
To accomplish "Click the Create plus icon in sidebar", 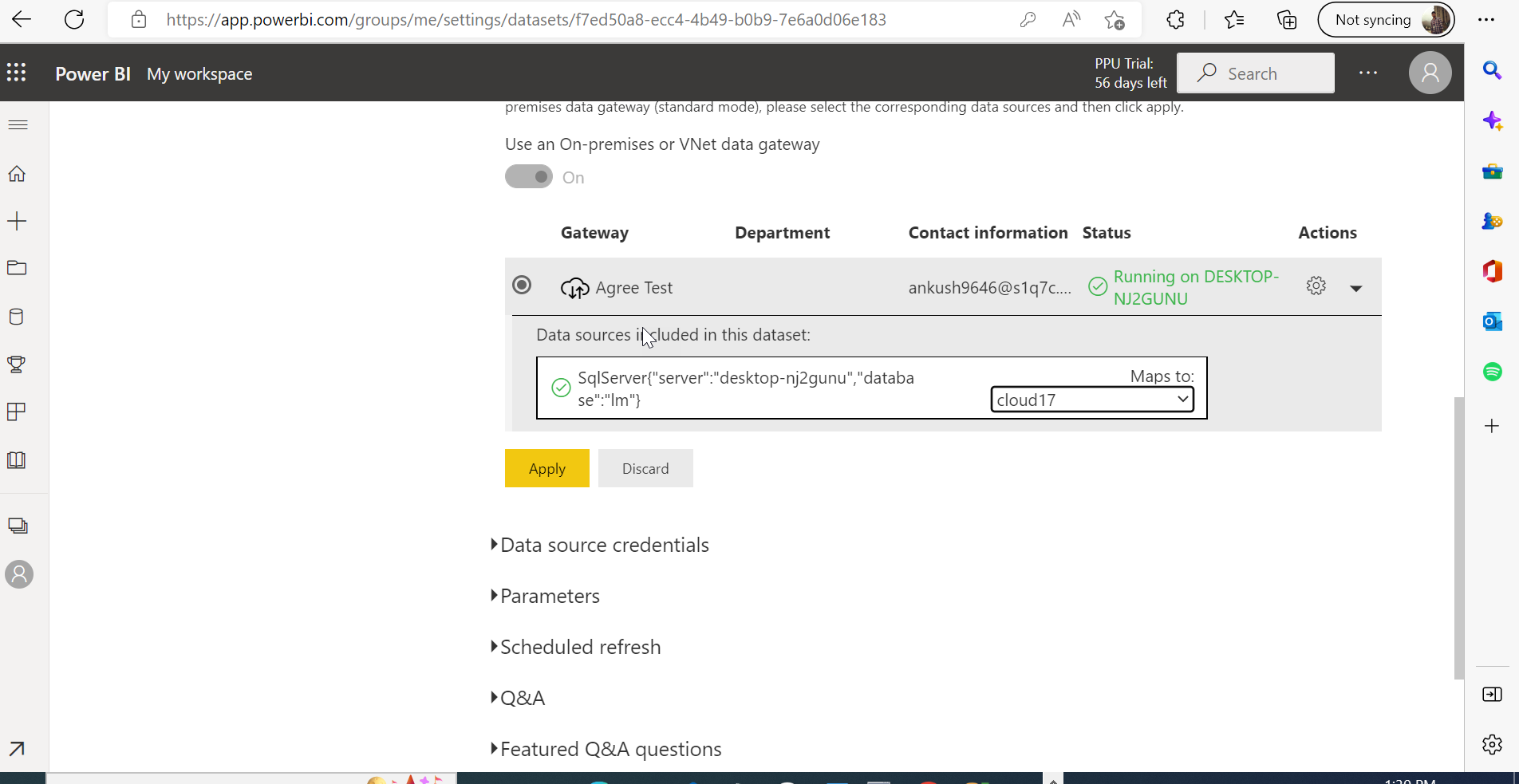I will tap(17, 221).
